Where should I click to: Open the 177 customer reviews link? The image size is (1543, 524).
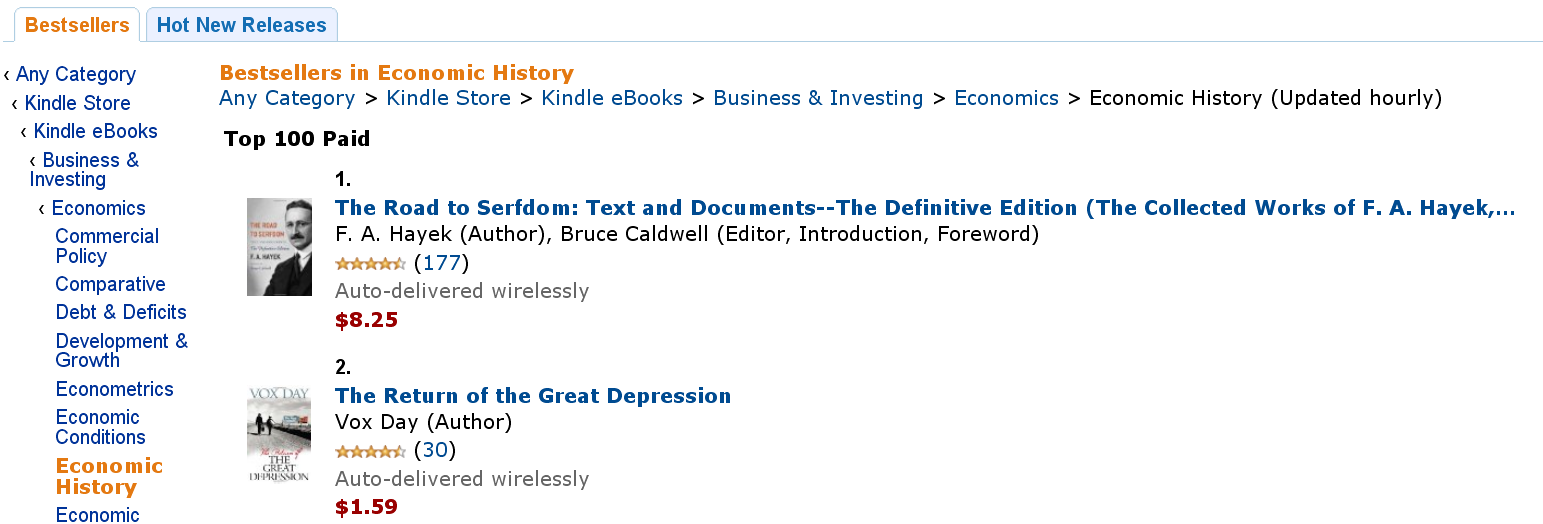[x=441, y=263]
